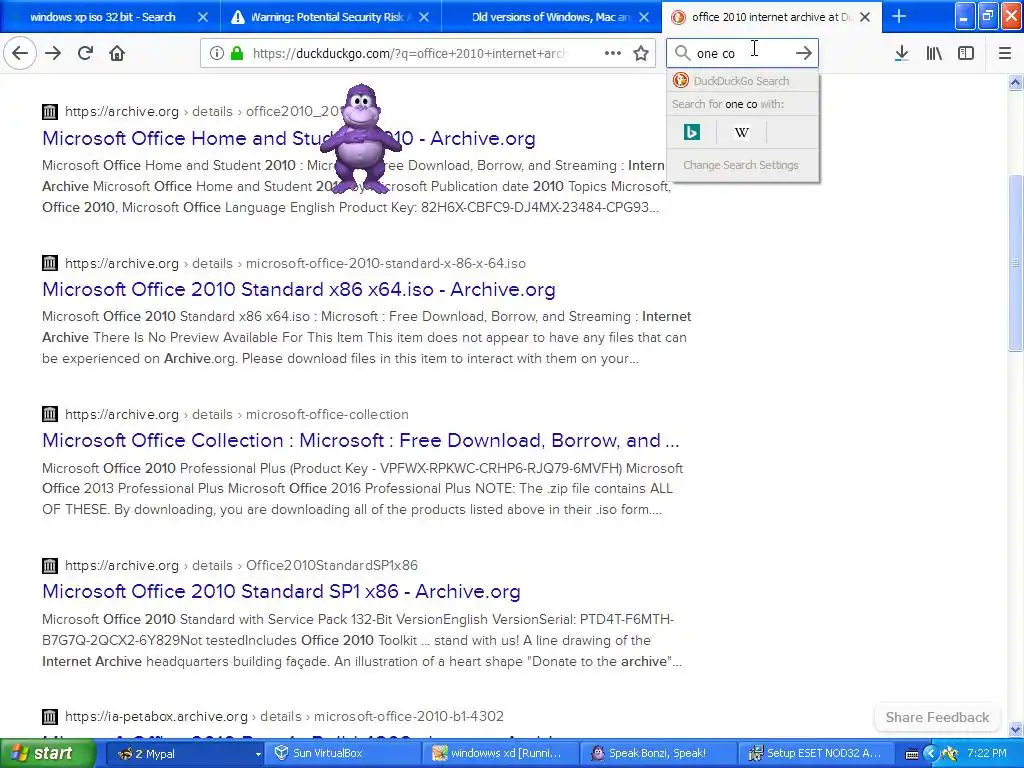Switch to windows xp iso 32 bit tab

pos(103,17)
